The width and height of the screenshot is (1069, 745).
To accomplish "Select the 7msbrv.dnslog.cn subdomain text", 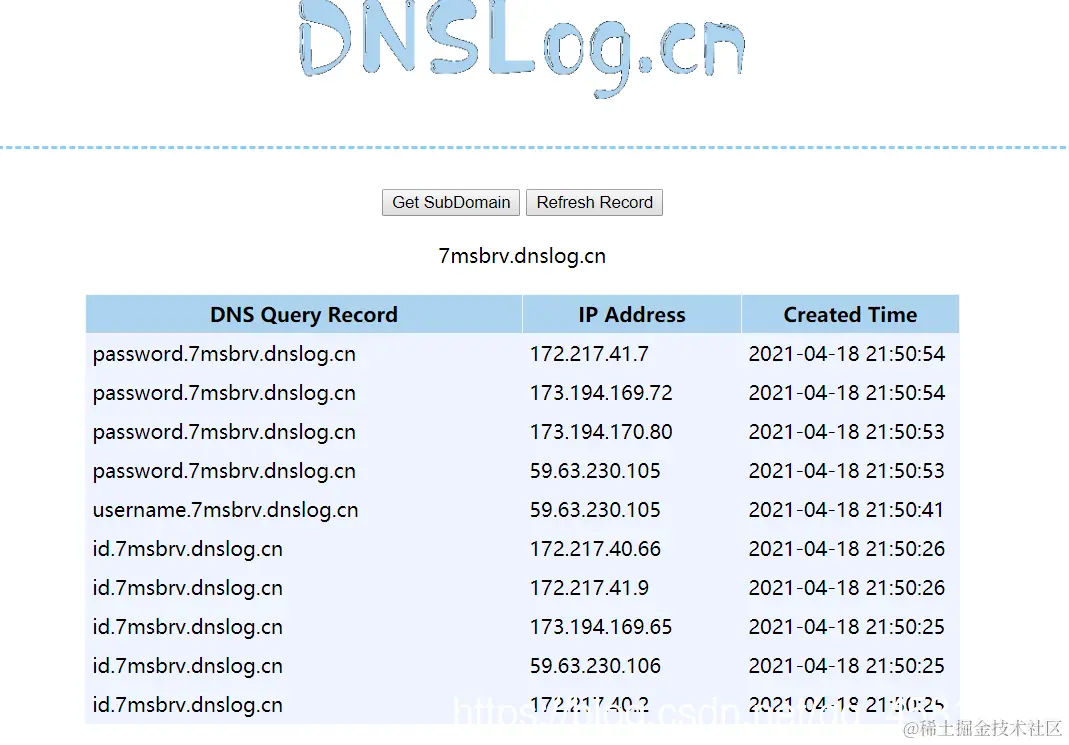I will pos(522,256).
